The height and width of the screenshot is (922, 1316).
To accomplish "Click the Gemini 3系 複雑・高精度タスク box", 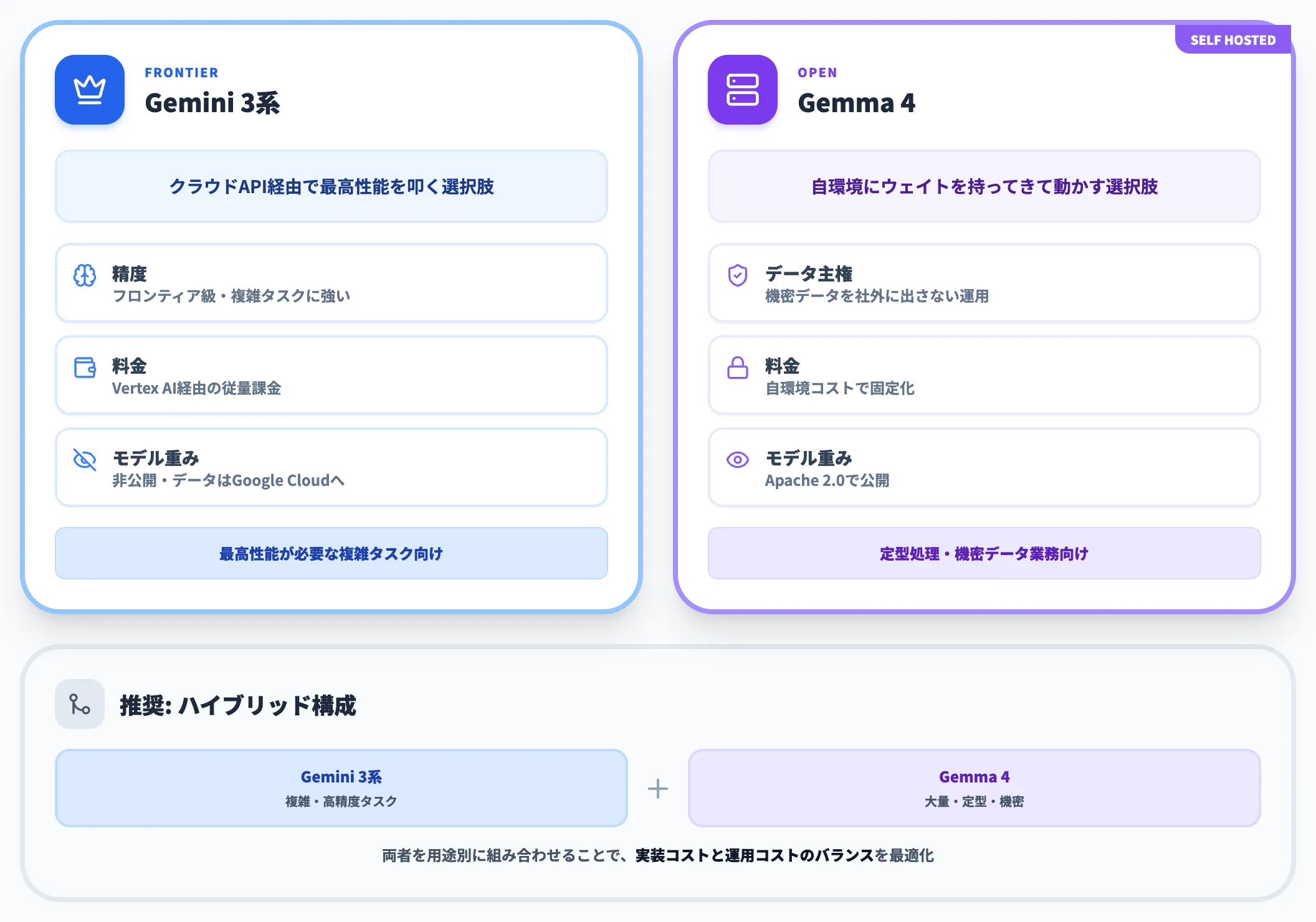I will (341, 788).
